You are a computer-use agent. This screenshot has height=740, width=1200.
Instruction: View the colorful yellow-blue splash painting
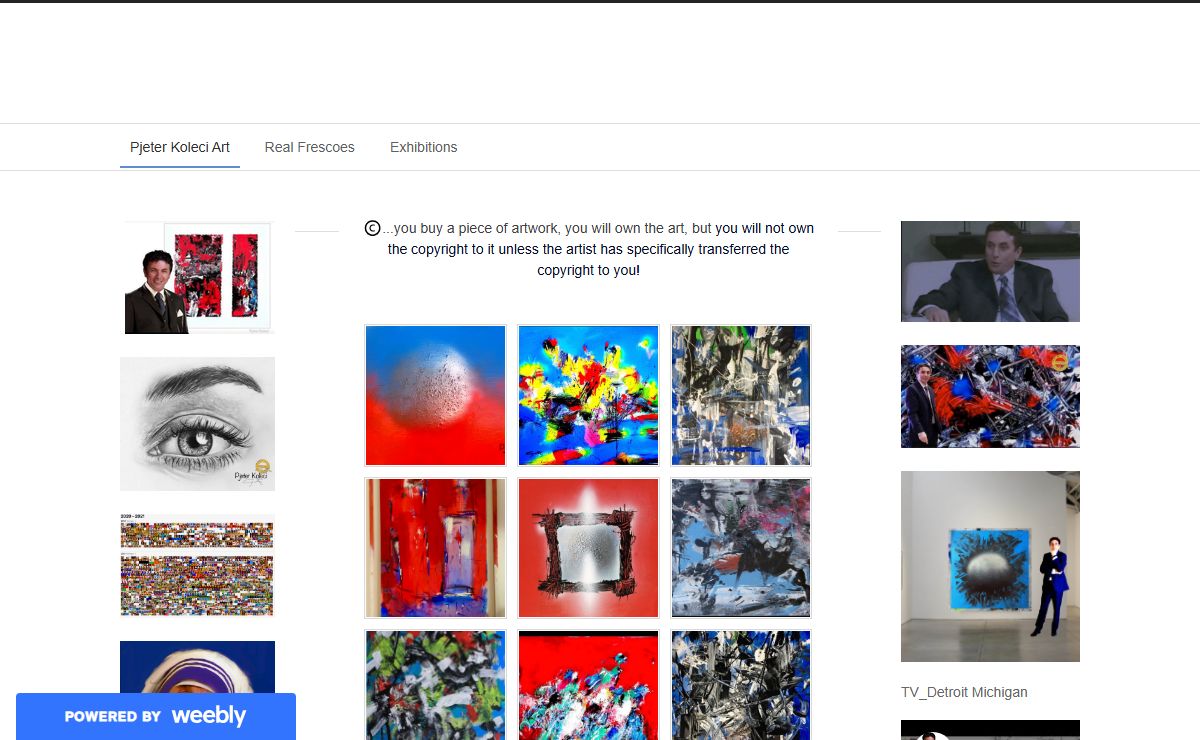(588, 395)
